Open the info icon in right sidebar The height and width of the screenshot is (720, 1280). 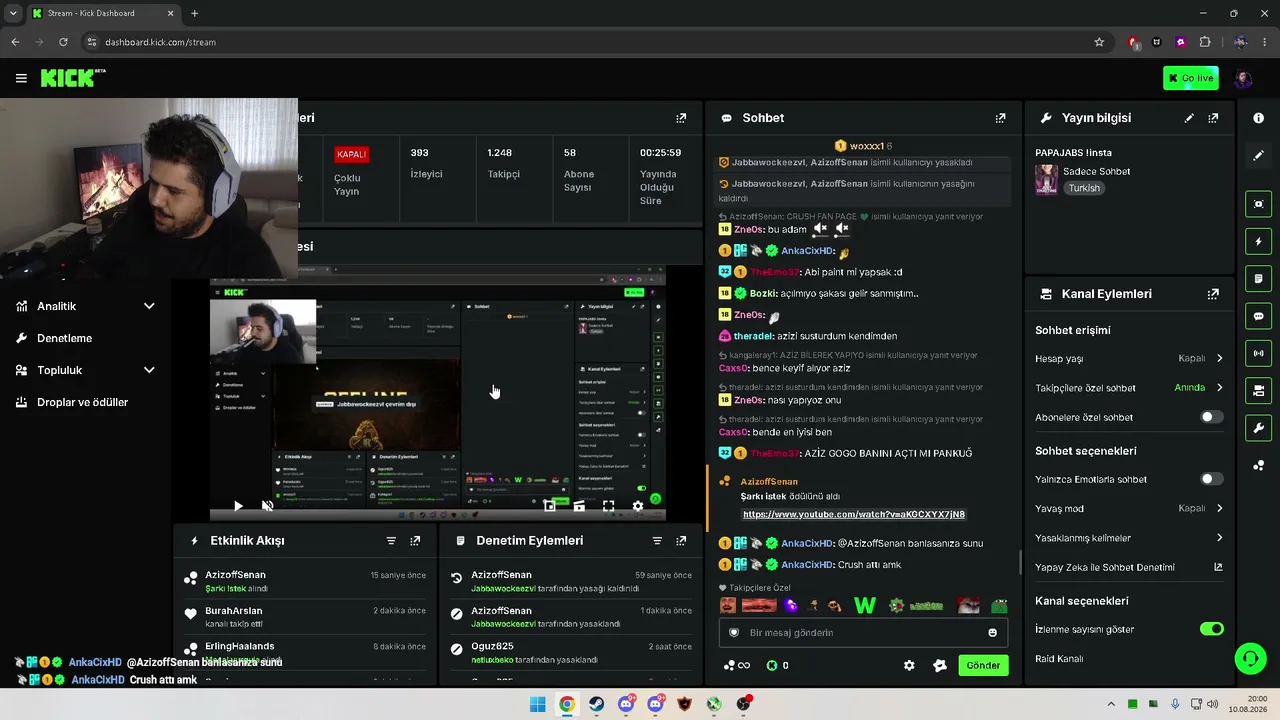[1258, 118]
